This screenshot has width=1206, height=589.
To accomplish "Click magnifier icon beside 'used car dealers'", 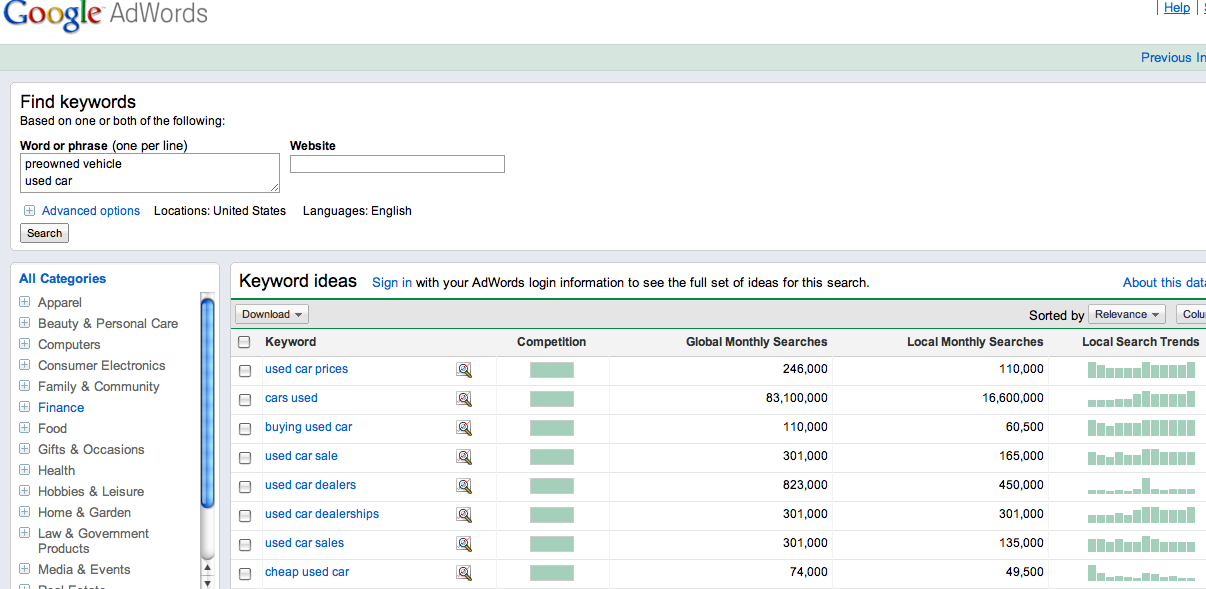I will click(464, 486).
